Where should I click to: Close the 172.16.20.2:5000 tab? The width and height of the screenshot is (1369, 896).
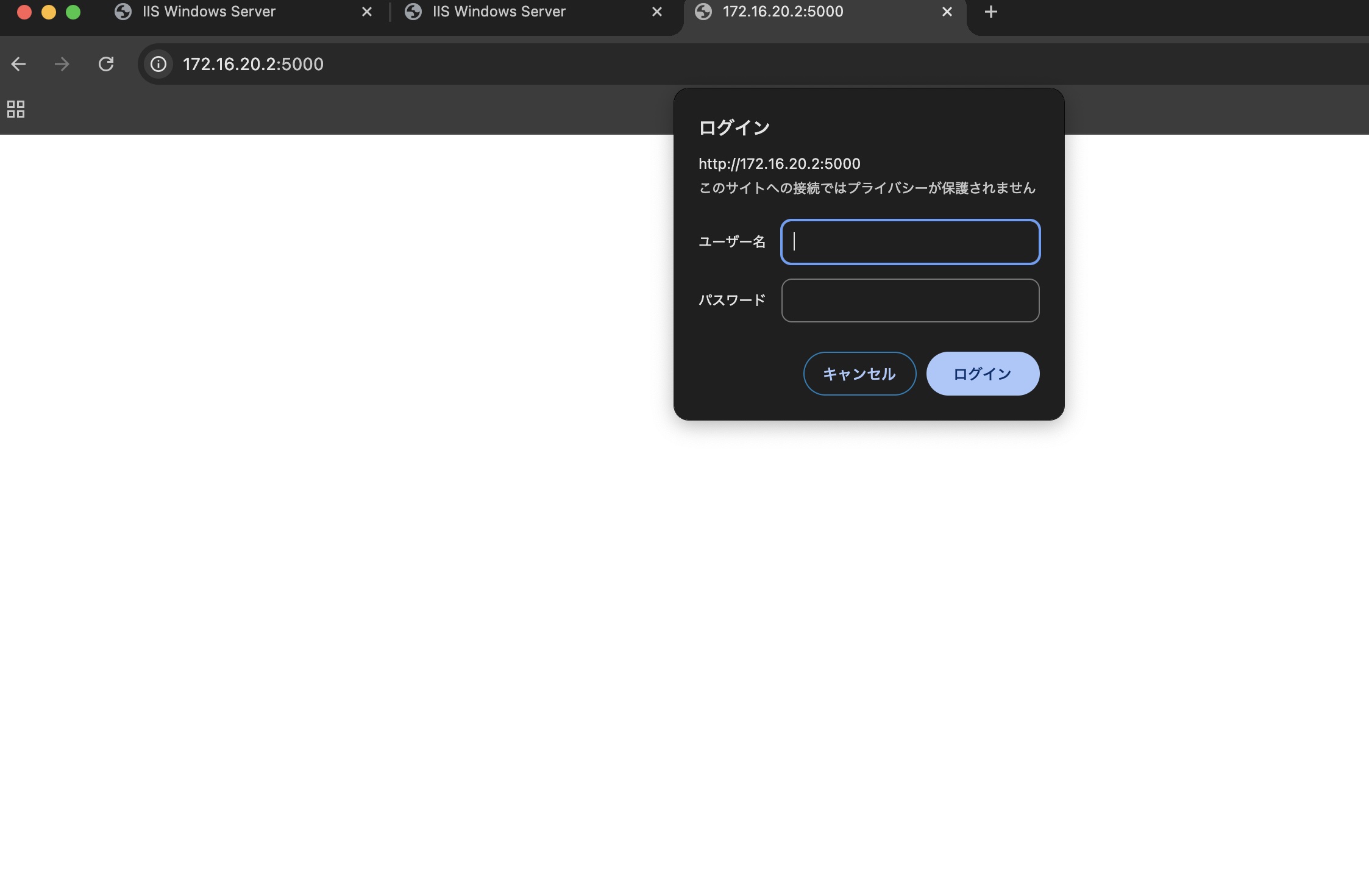coord(947,12)
